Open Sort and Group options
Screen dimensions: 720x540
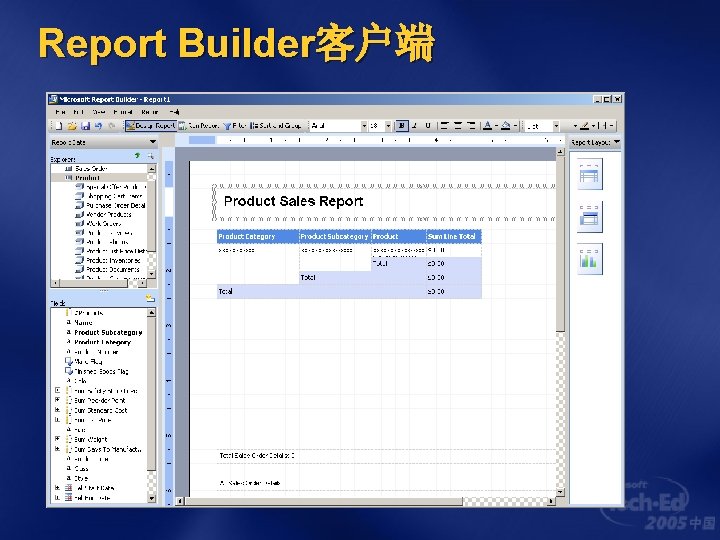[276, 125]
